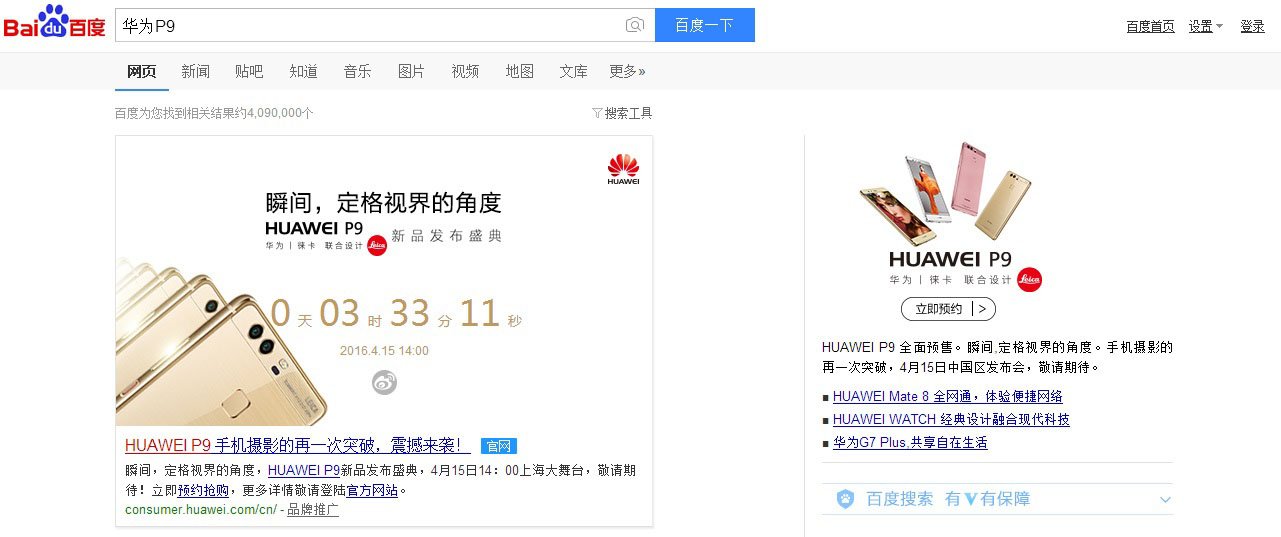Open the HUAWEI P9 手机摄影 headline link
The height and width of the screenshot is (537, 1281).
[x=297, y=445]
